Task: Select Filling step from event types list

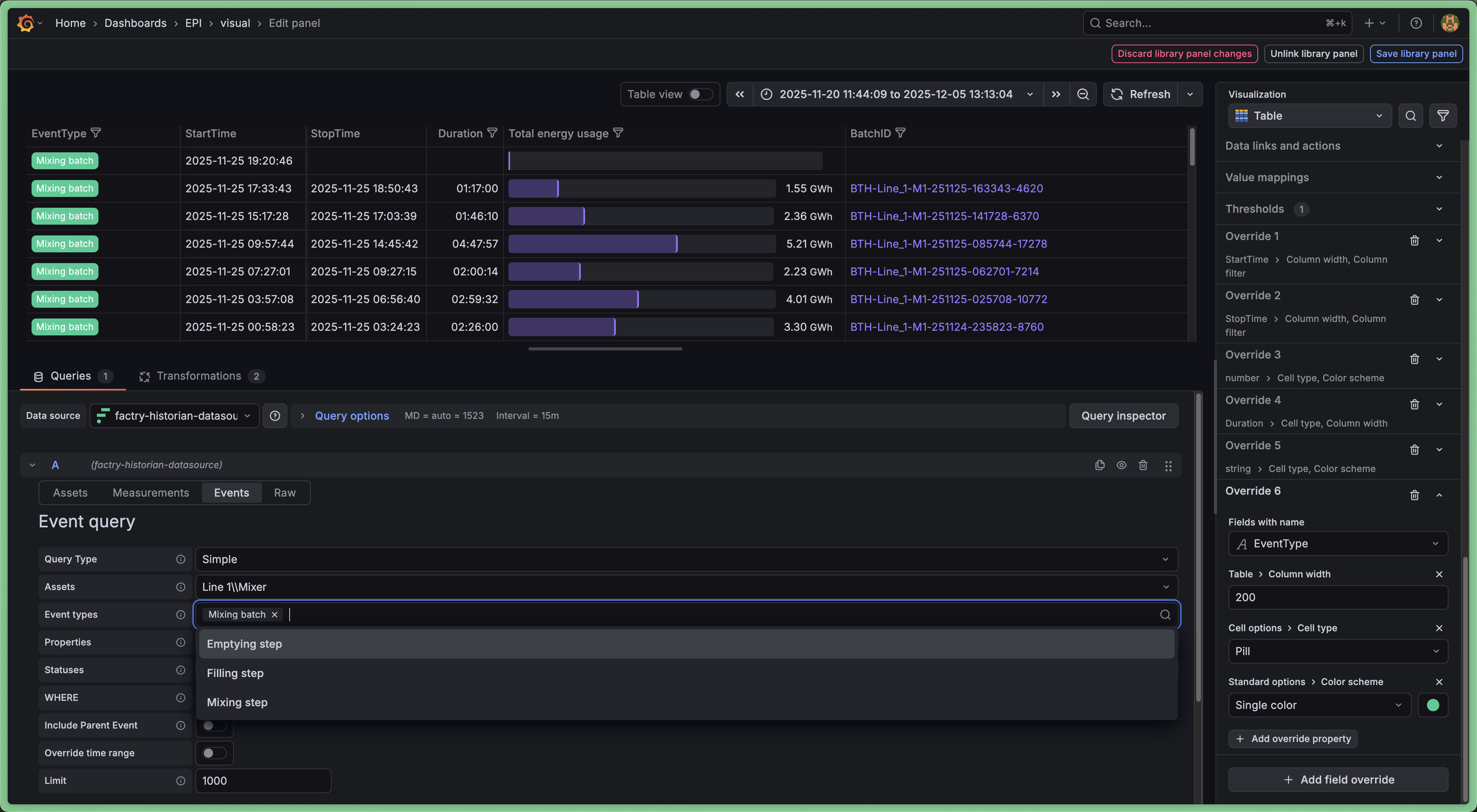Action: point(235,673)
